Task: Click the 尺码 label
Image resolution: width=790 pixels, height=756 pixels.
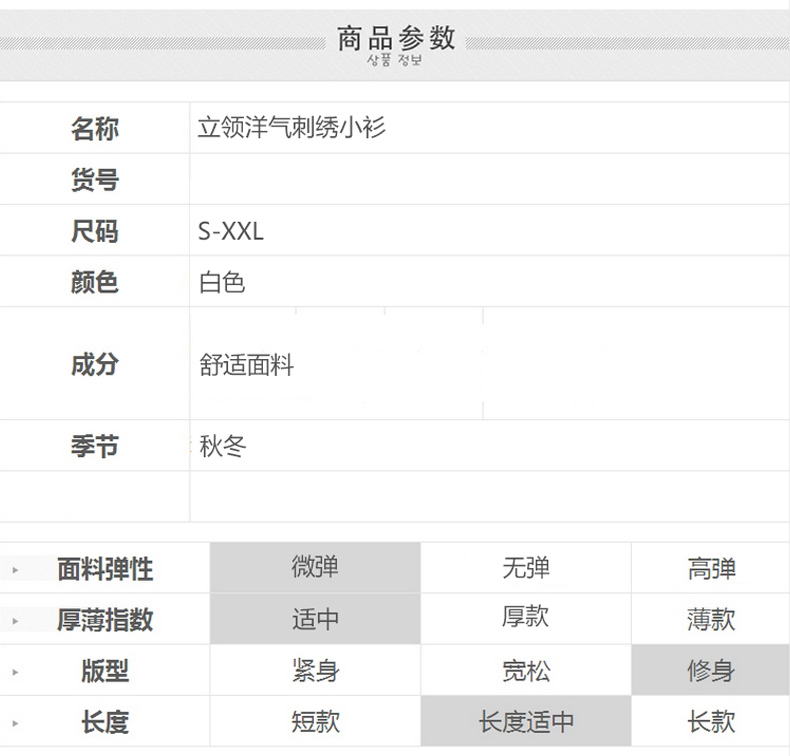Action: [95, 231]
